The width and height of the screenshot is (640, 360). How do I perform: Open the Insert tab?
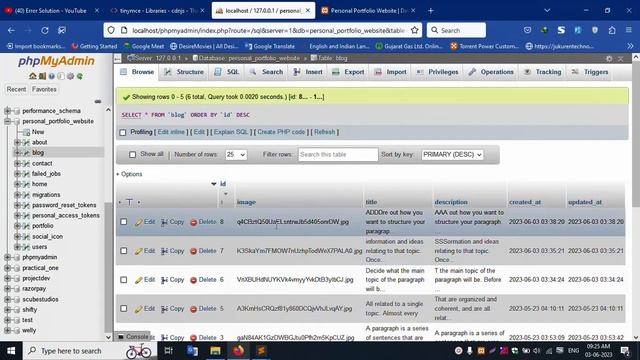coord(308,72)
